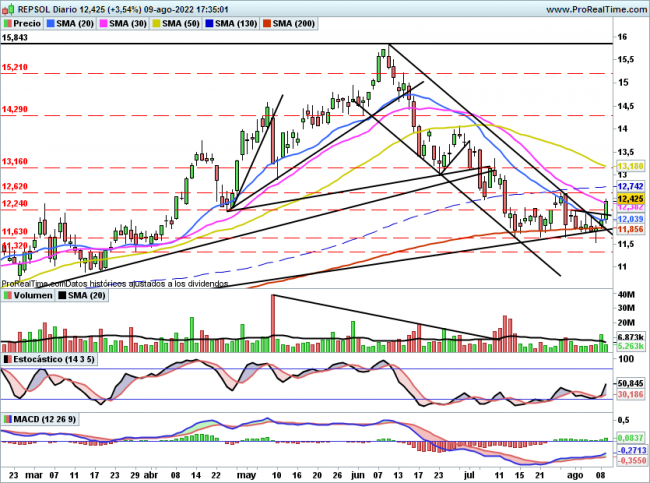Click the MACD panel indicator icon

coord(7,418)
